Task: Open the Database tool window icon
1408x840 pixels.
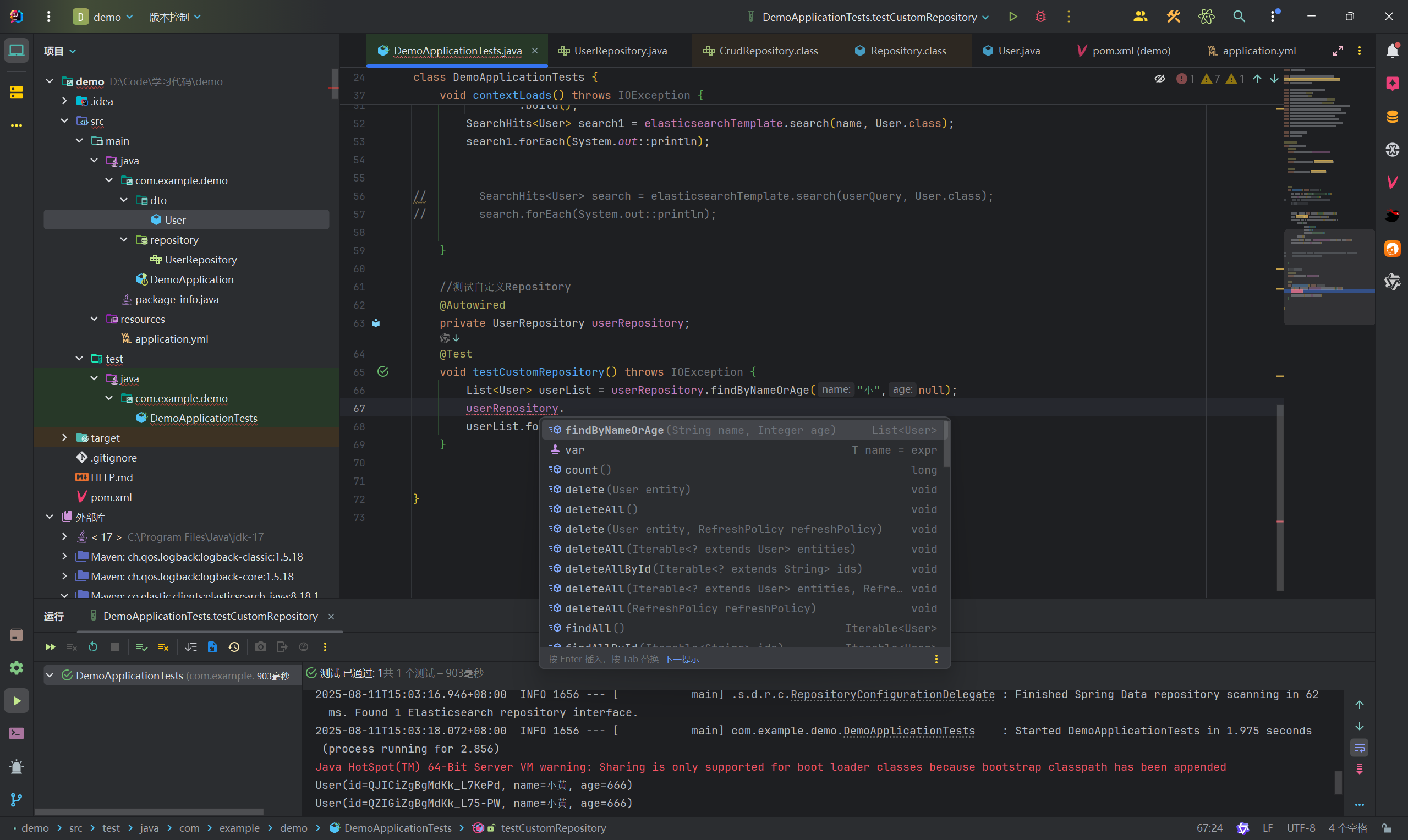Action: click(x=1392, y=117)
